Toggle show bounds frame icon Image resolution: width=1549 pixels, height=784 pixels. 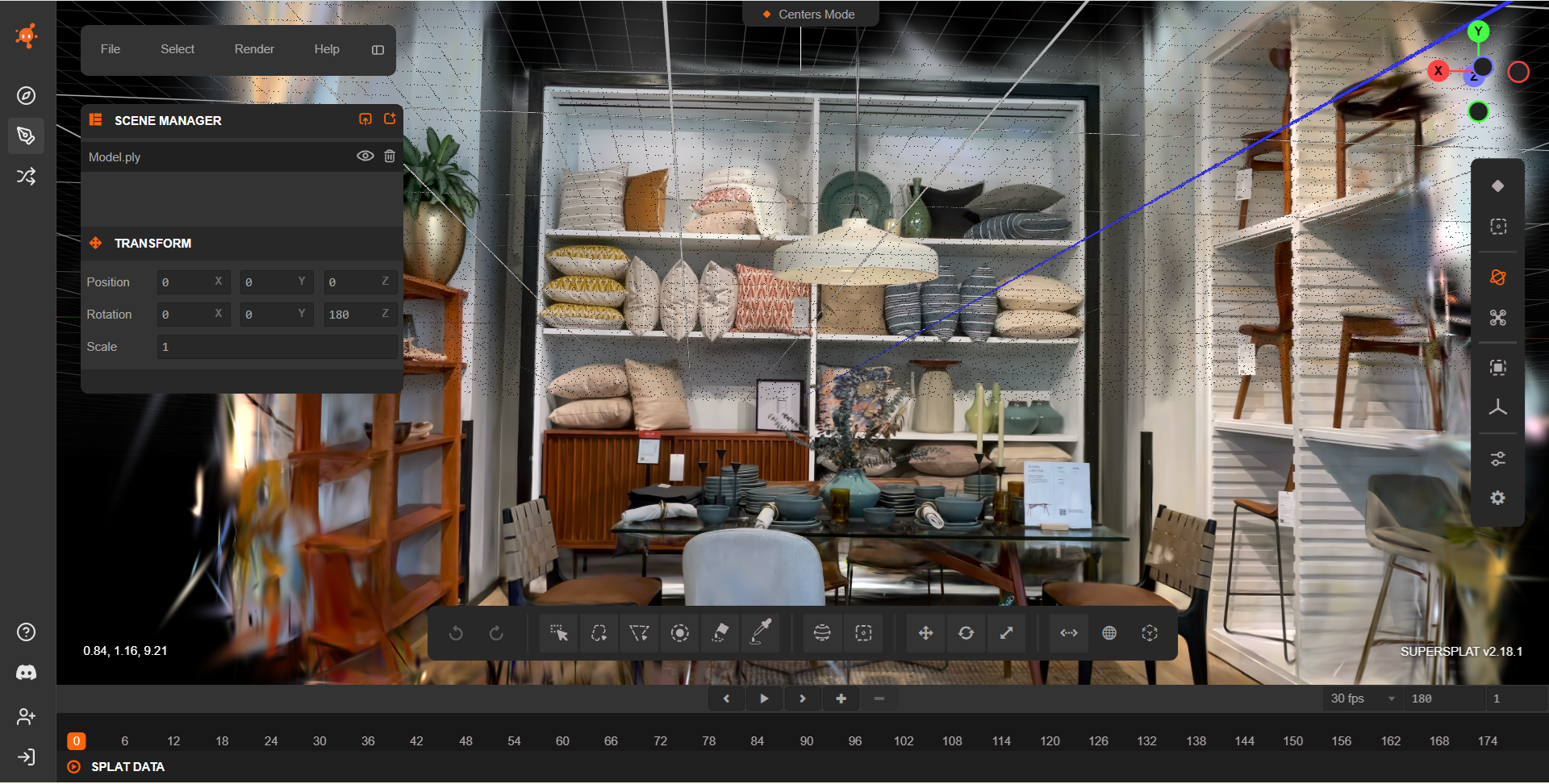[1498, 368]
